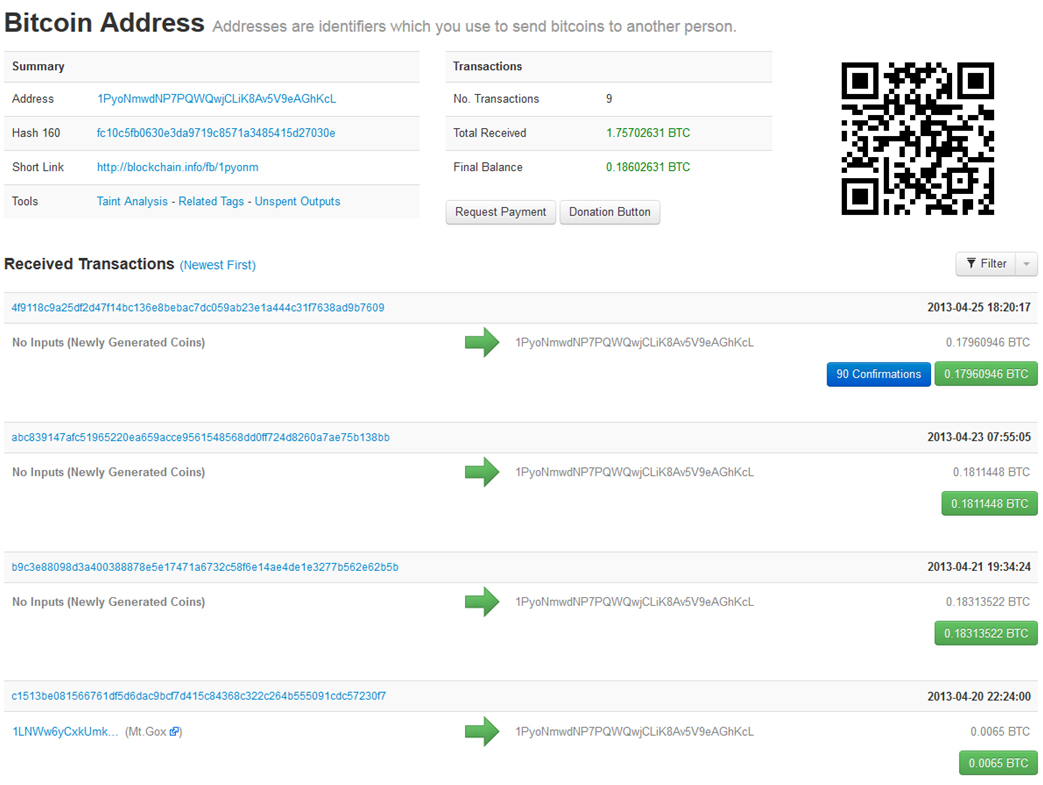This screenshot has height=785, width=1043.
Task: Click Request Payment button
Action: pos(500,212)
